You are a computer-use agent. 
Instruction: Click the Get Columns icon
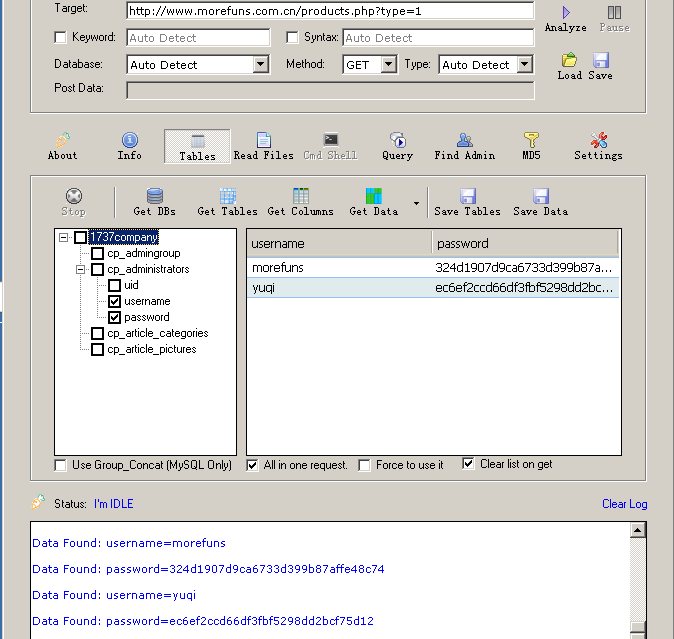(x=301, y=196)
